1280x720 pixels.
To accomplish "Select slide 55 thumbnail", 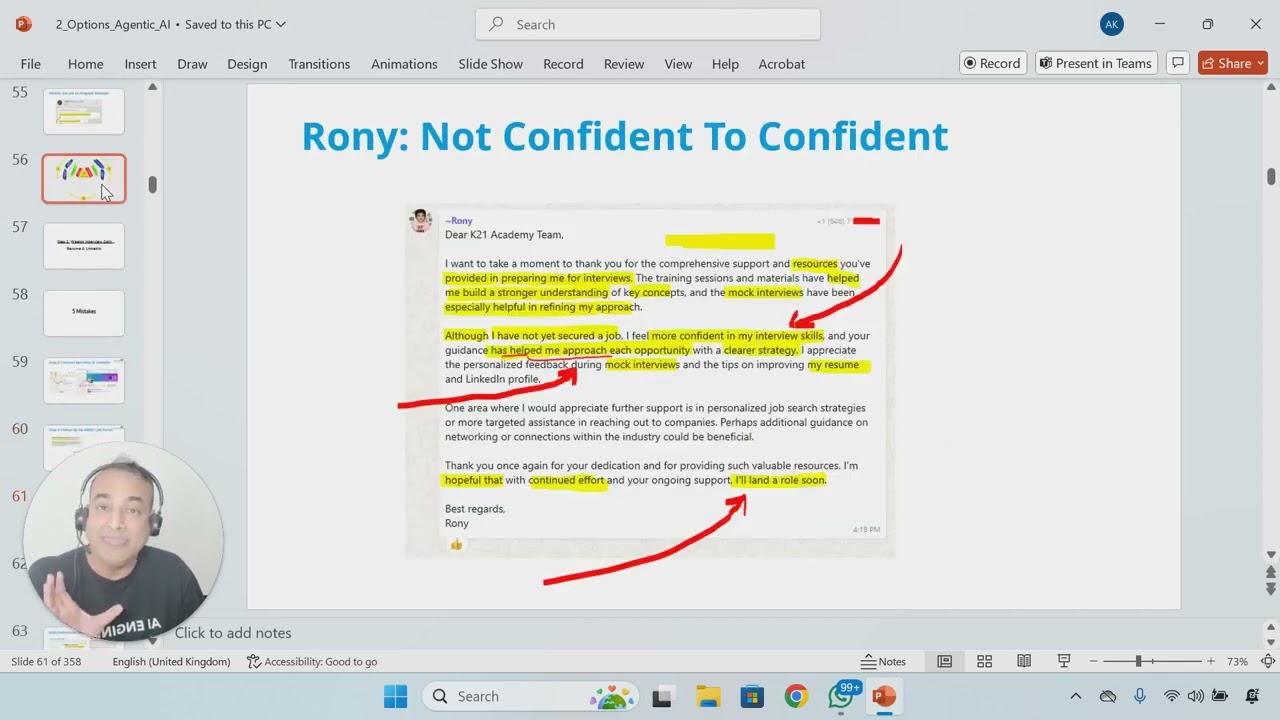I will [84, 110].
